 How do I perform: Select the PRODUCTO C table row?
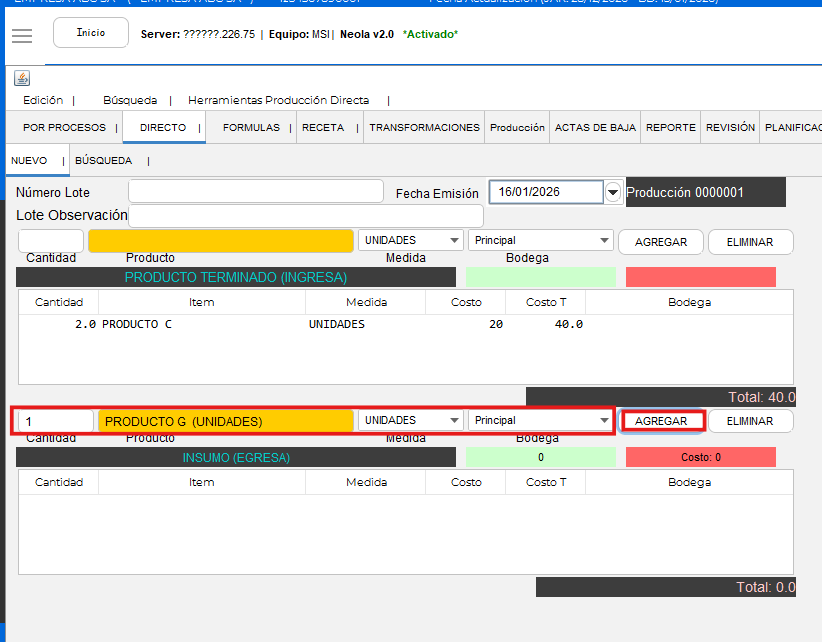(300, 324)
